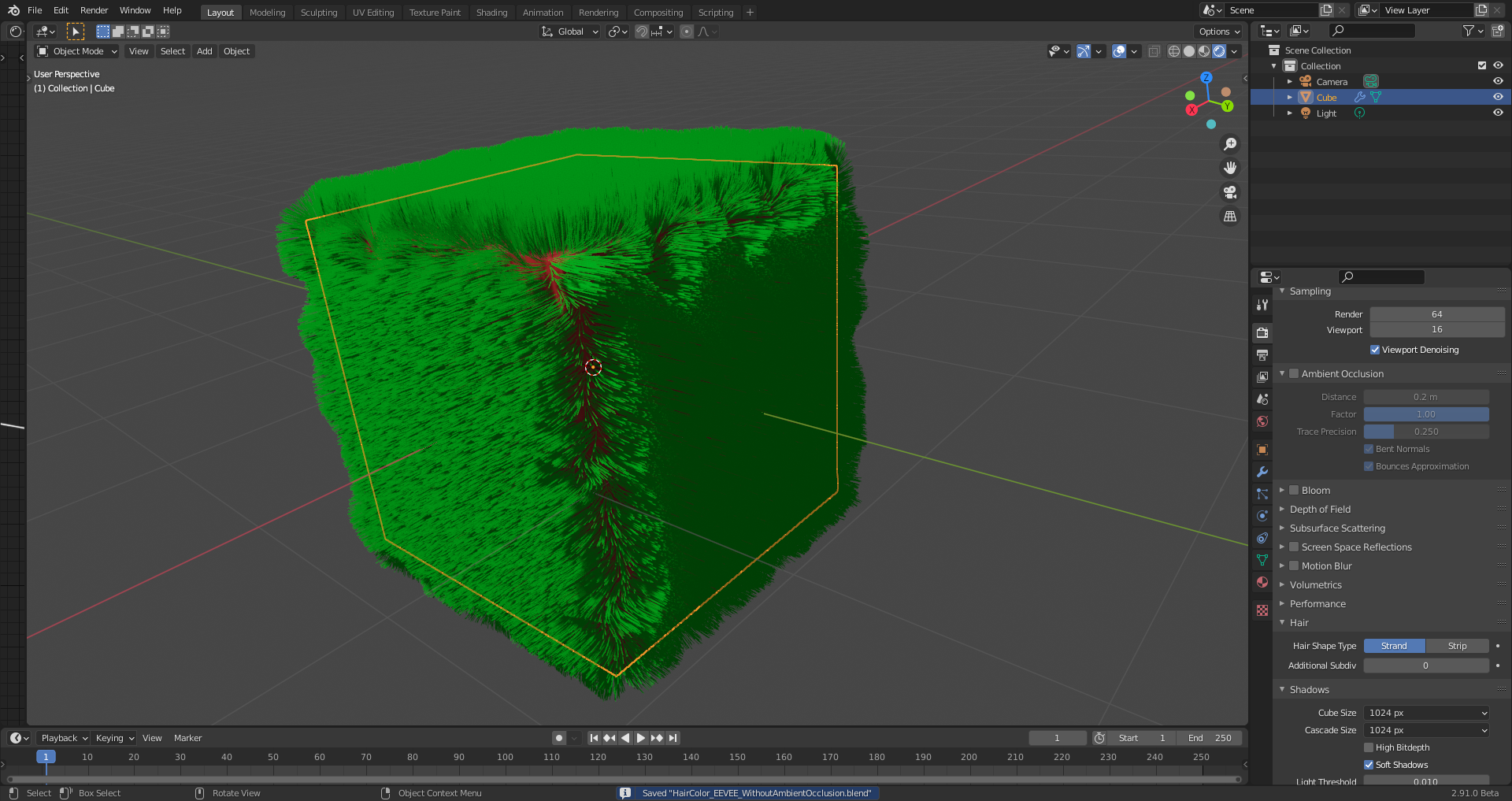
Task: Open the Playback dropdown in timeline
Action: (x=64, y=738)
